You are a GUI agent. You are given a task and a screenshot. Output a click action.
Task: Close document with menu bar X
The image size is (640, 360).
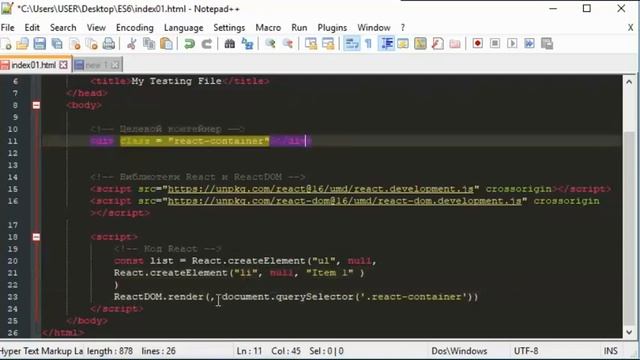[631, 28]
